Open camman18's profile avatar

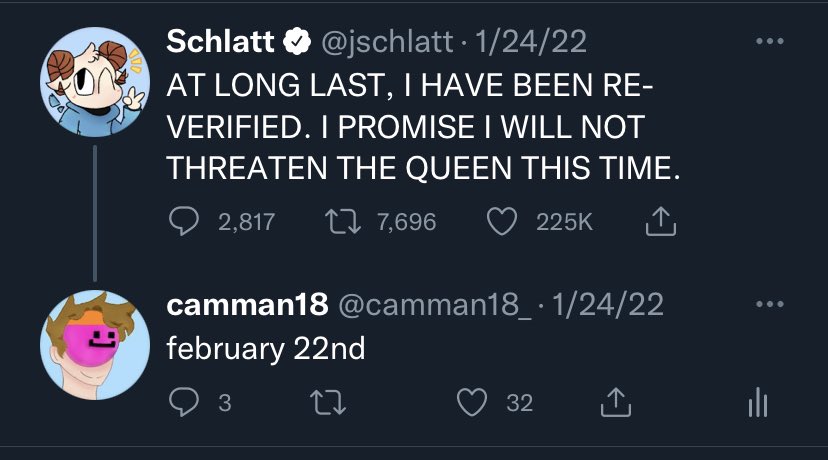point(95,345)
